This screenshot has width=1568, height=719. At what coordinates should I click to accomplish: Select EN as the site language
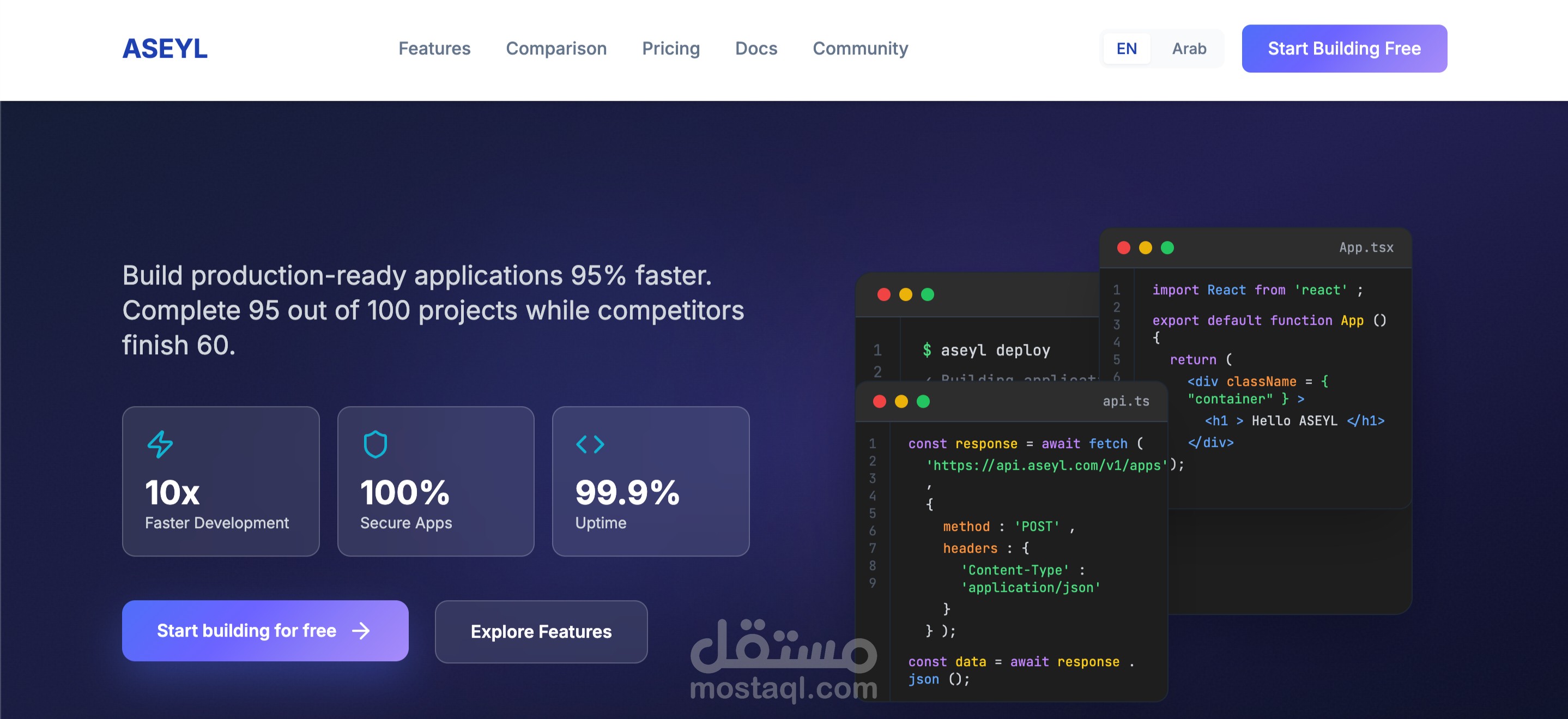tap(1126, 49)
